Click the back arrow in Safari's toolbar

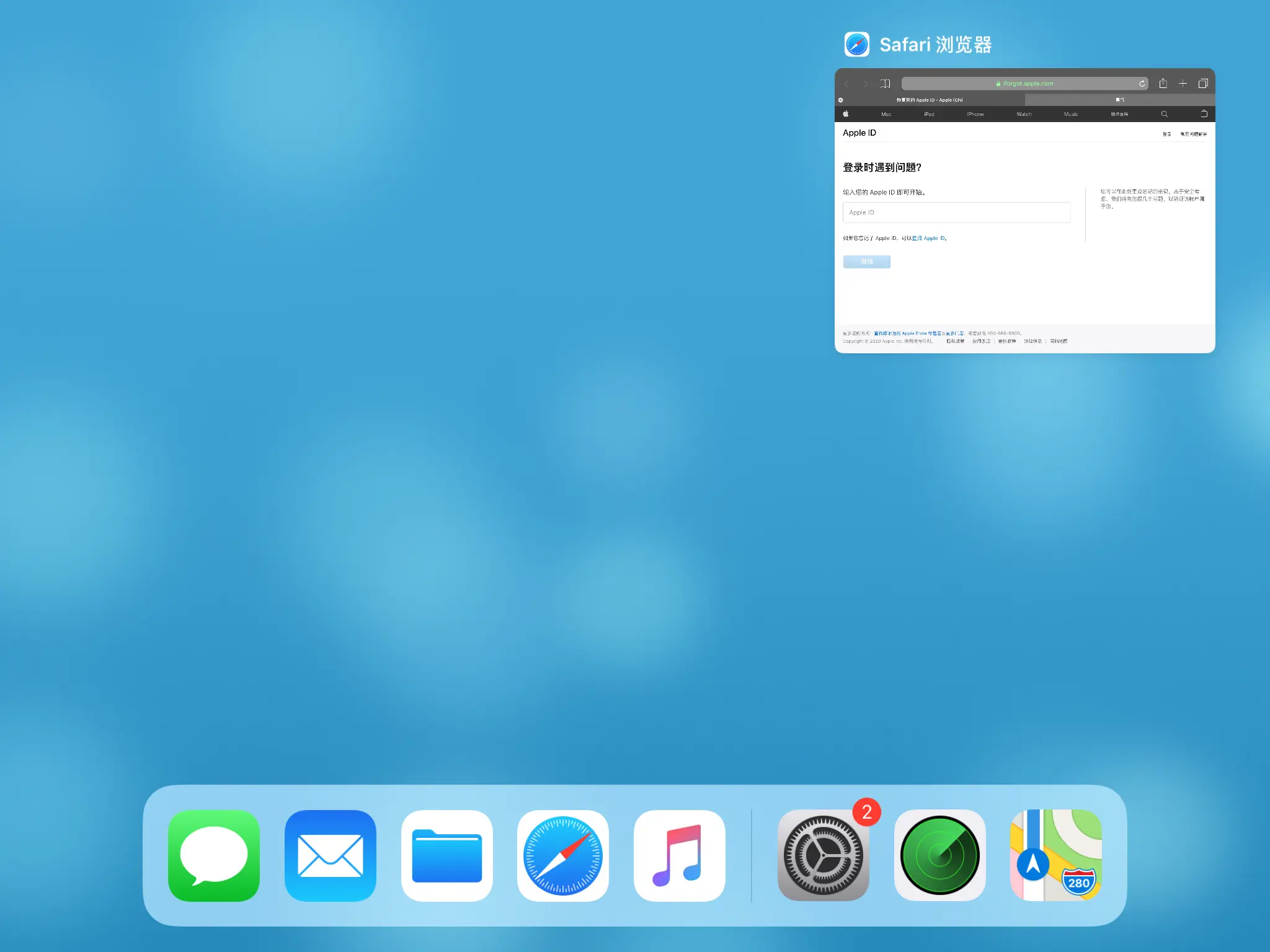pos(846,84)
